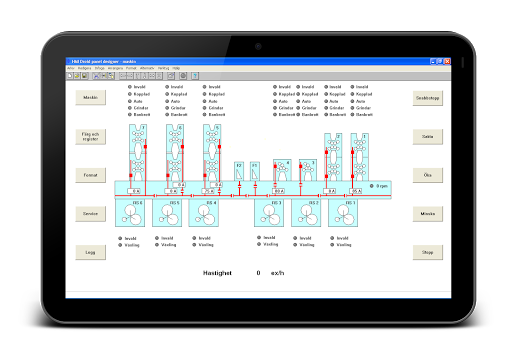The width and height of the screenshot is (512, 361).
Task: Click the F2 folder unit symbol
Action: [239, 171]
